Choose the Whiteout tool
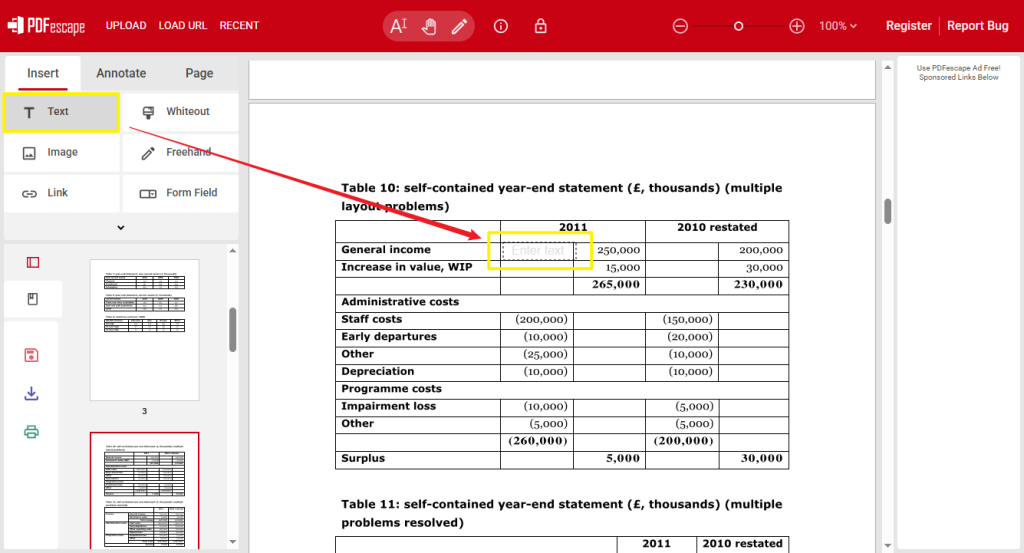This screenshot has width=1024, height=553. [180, 112]
